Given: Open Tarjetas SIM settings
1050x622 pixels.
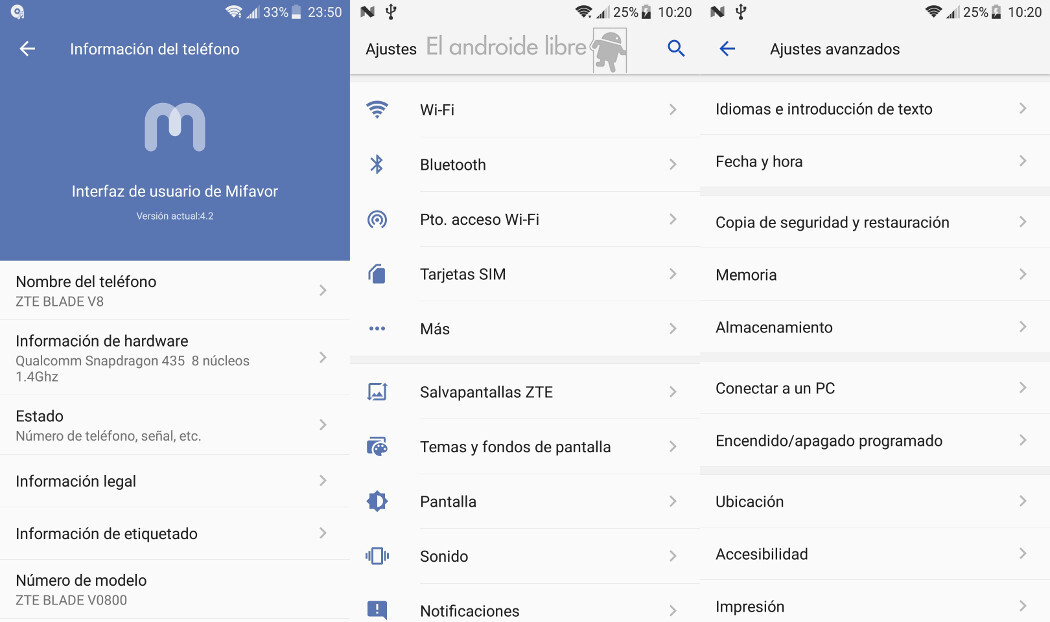Looking at the screenshot, I should pyautogui.click(x=525, y=275).
